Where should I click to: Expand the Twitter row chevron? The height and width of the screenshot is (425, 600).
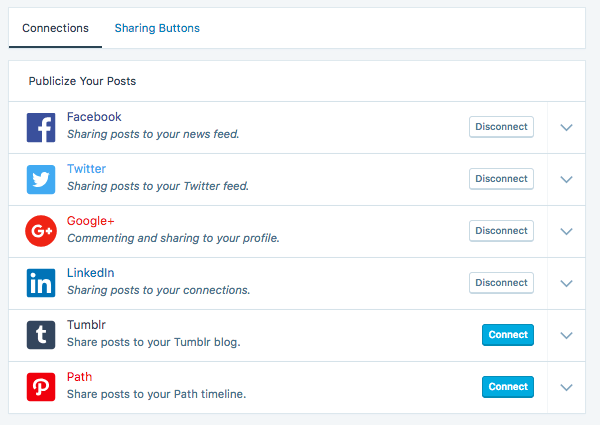pos(566,179)
